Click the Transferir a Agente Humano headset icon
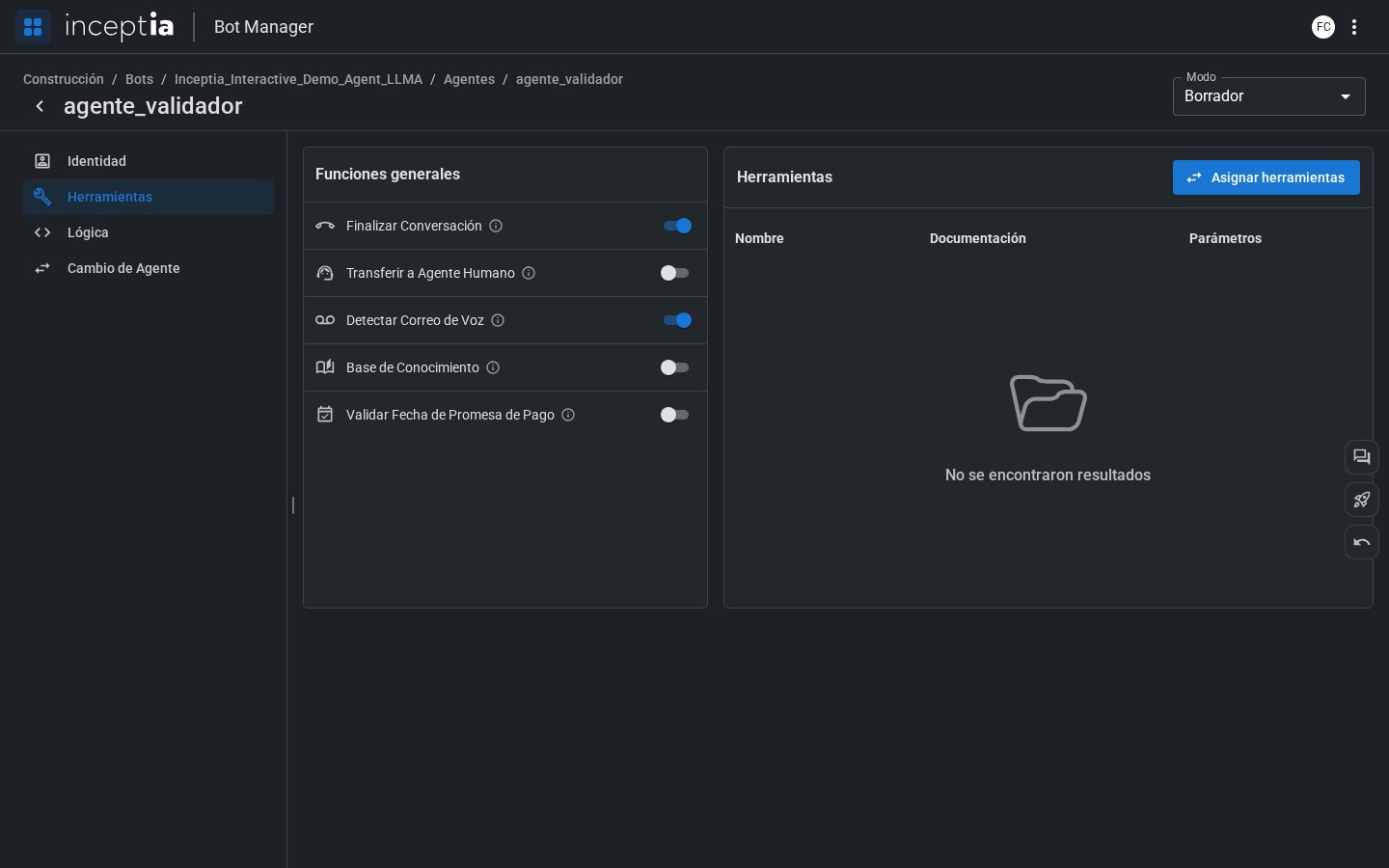 click(325, 273)
